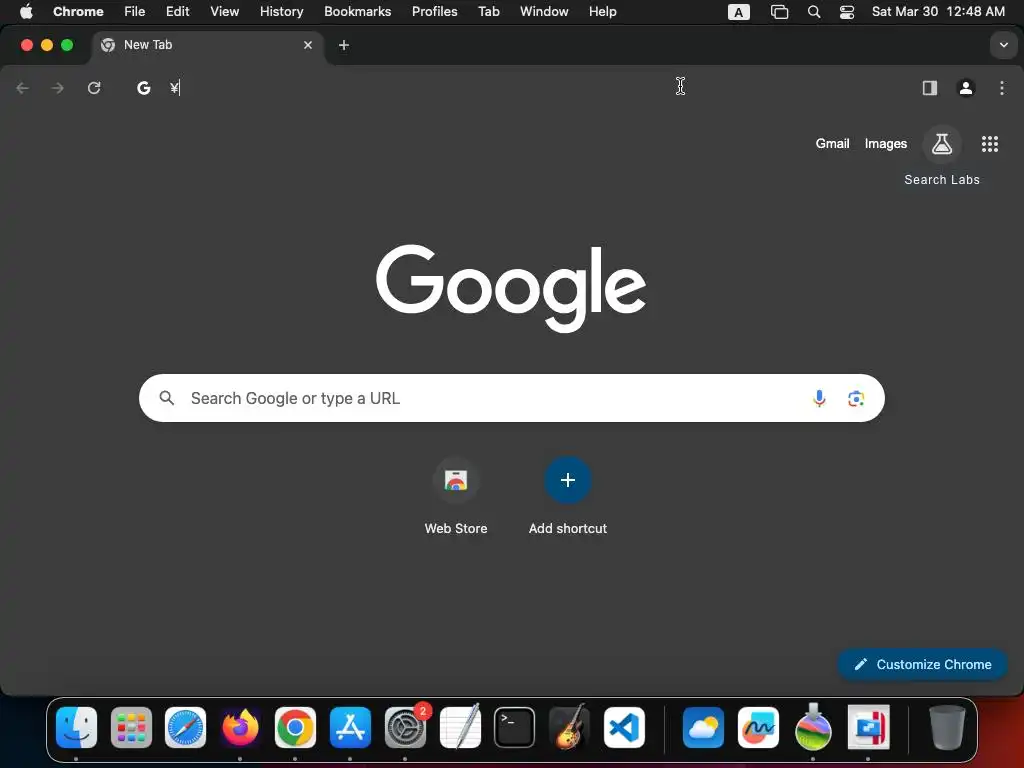Open TextEdit from the Dock
This screenshot has width=1024, height=768.
pos(460,728)
